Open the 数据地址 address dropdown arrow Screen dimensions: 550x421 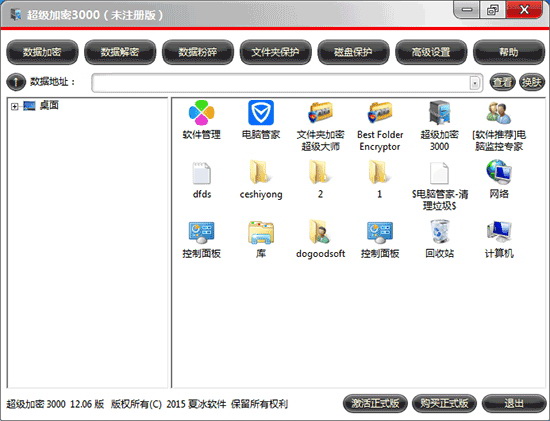tap(475, 83)
